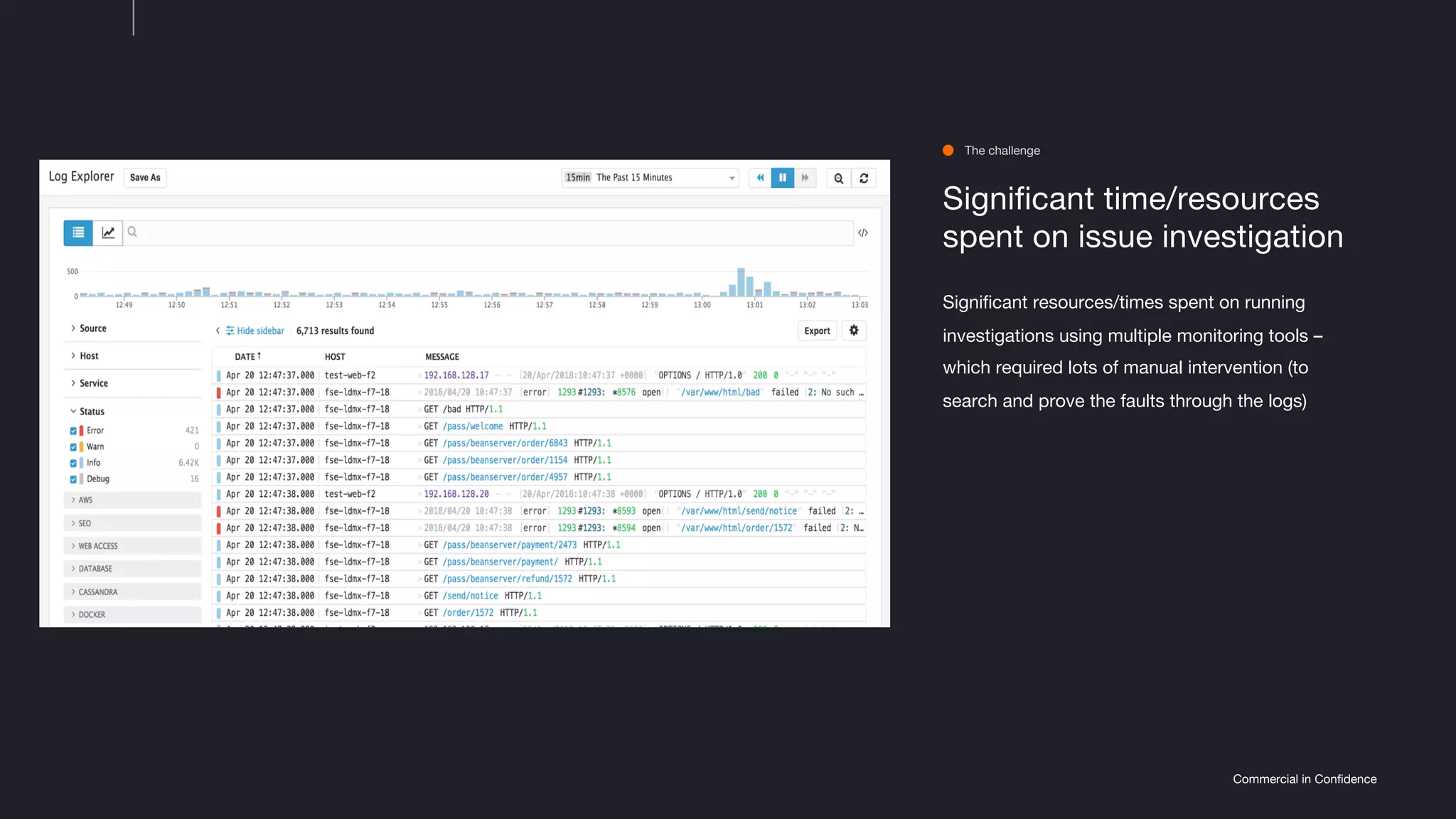Open the GET /send/notice log row
The width and height of the screenshot is (1456, 819).
(540, 596)
